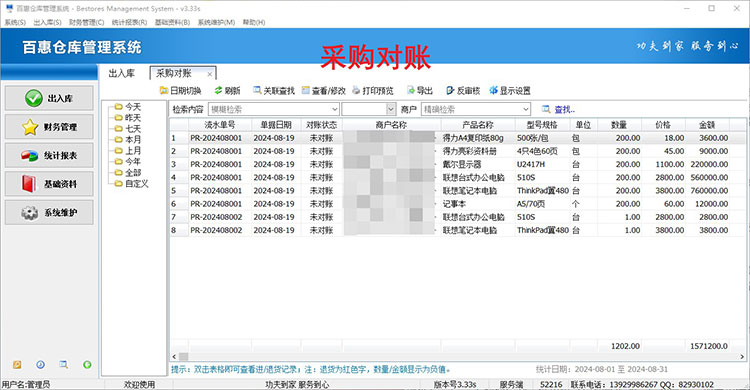Click amount cell 560000.00
The width and height of the screenshot is (750, 390).
[x=707, y=178]
